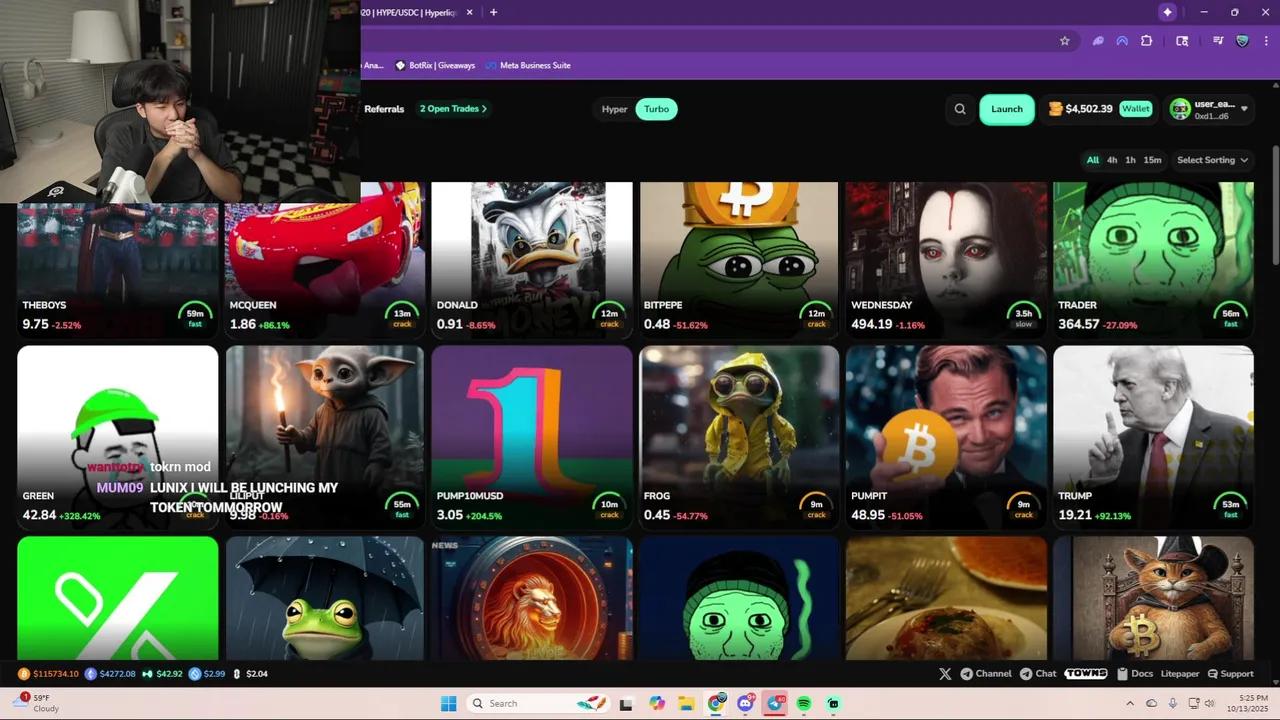Image resolution: width=1280 pixels, height=720 pixels.
Task: Select the Turbo mode toggle
Action: coord(657,109)
